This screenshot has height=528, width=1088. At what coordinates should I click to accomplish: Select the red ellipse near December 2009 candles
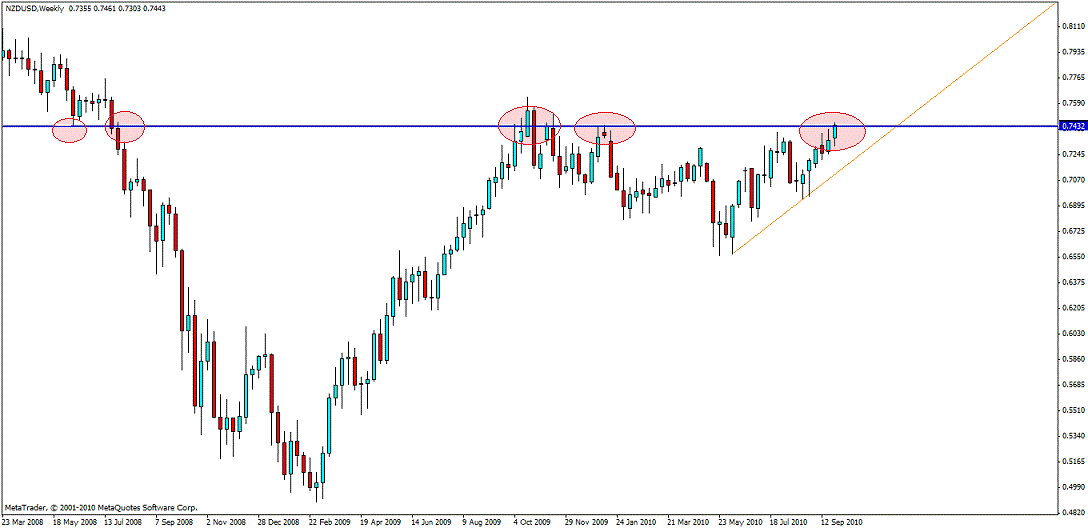click(x=605, y=128)
